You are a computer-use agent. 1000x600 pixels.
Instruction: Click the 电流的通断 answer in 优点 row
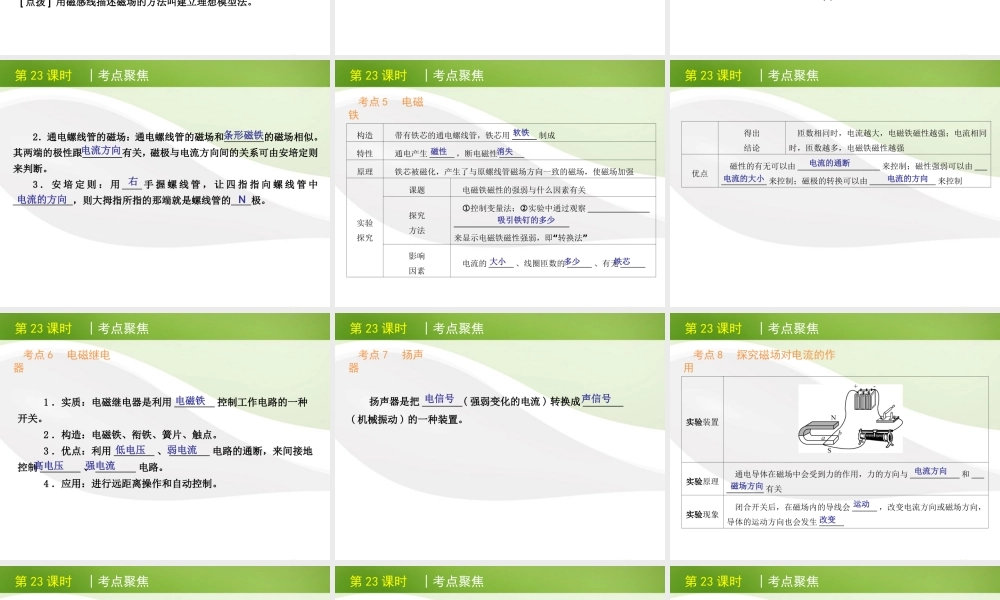[x=829, y=163]
